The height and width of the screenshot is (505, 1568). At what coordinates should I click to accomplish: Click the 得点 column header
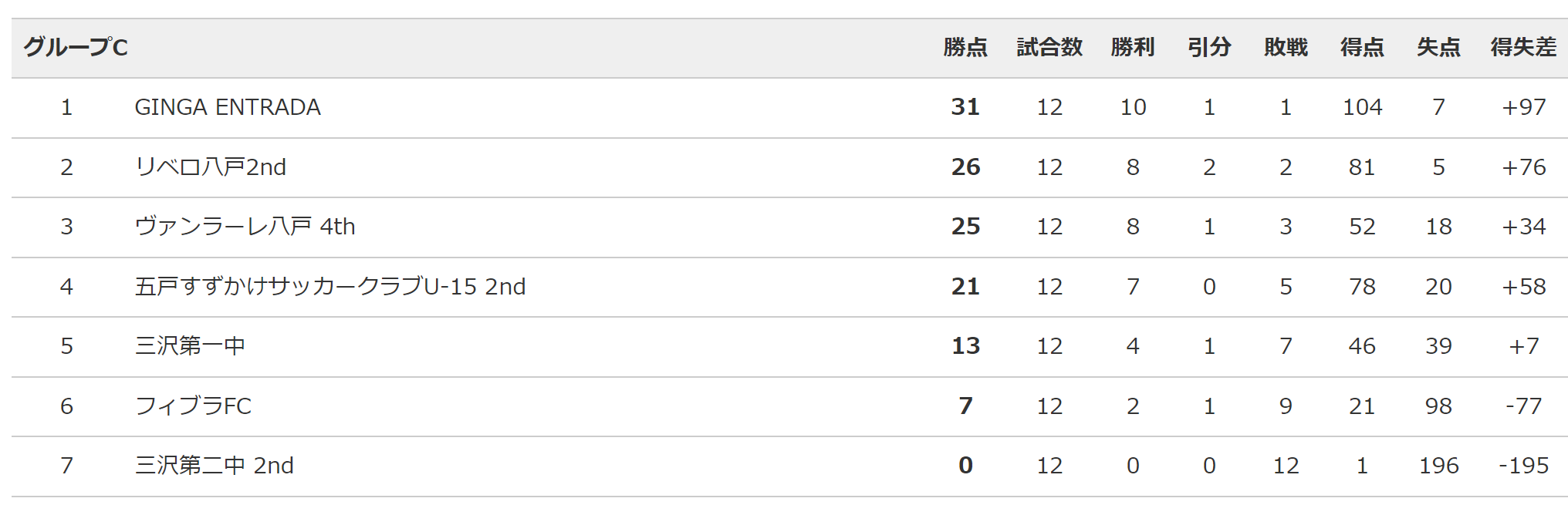tap(1362, 48)
